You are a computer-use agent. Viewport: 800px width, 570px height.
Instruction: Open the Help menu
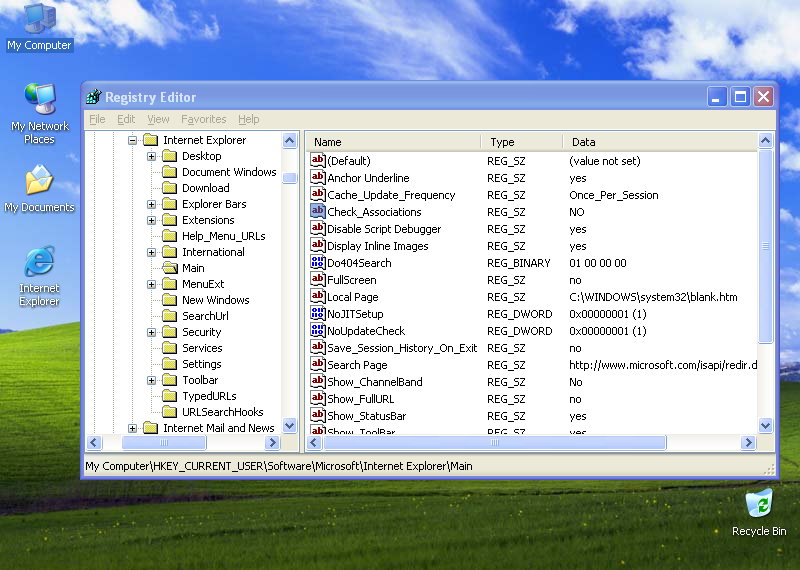coord(248,119)
